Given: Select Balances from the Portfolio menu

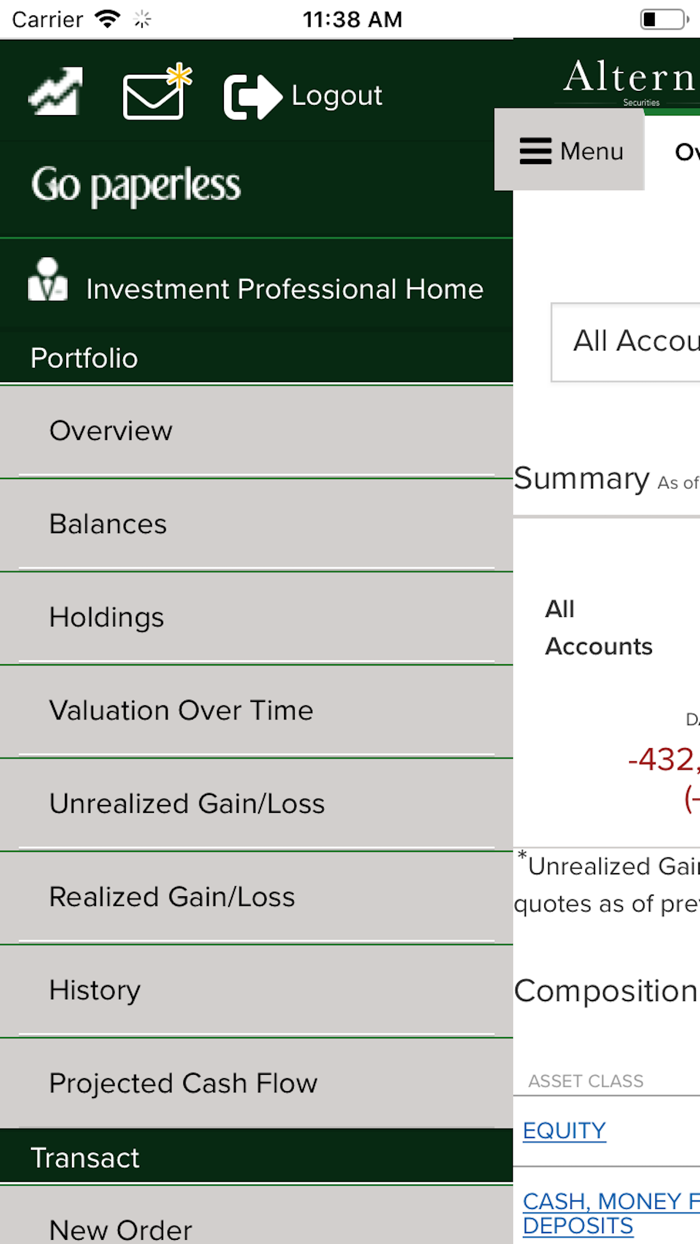Looking at the screenshot, I should pyautogui.click(x=107, y=524).
